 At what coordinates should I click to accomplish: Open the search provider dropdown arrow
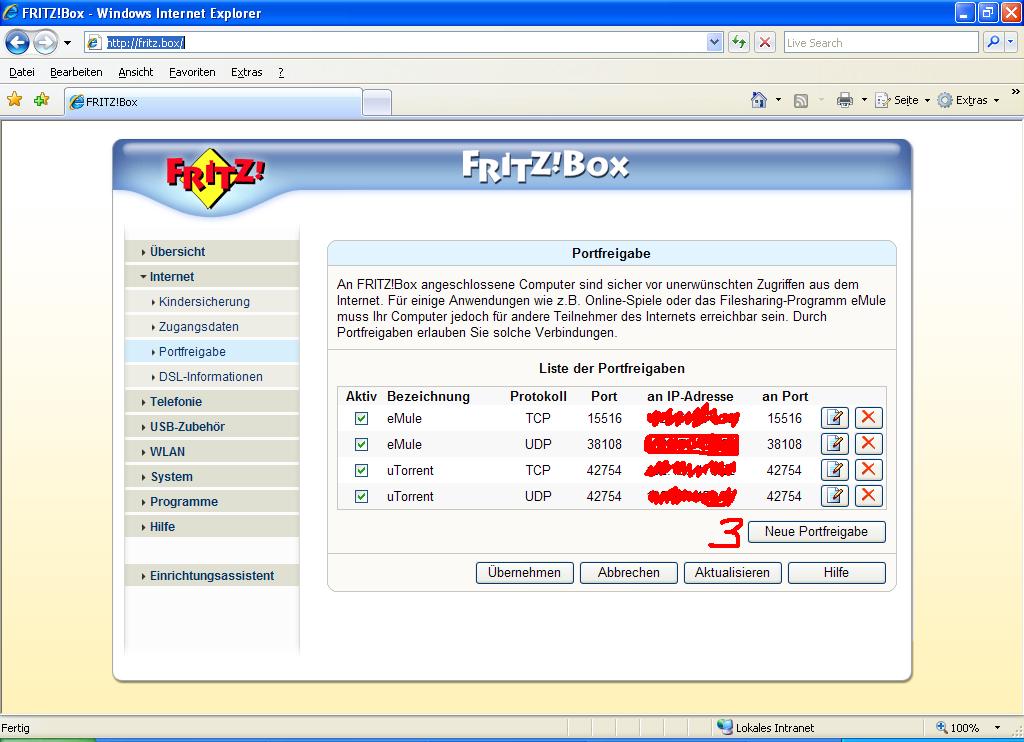pyautogui.click(x=1011, y=42)
